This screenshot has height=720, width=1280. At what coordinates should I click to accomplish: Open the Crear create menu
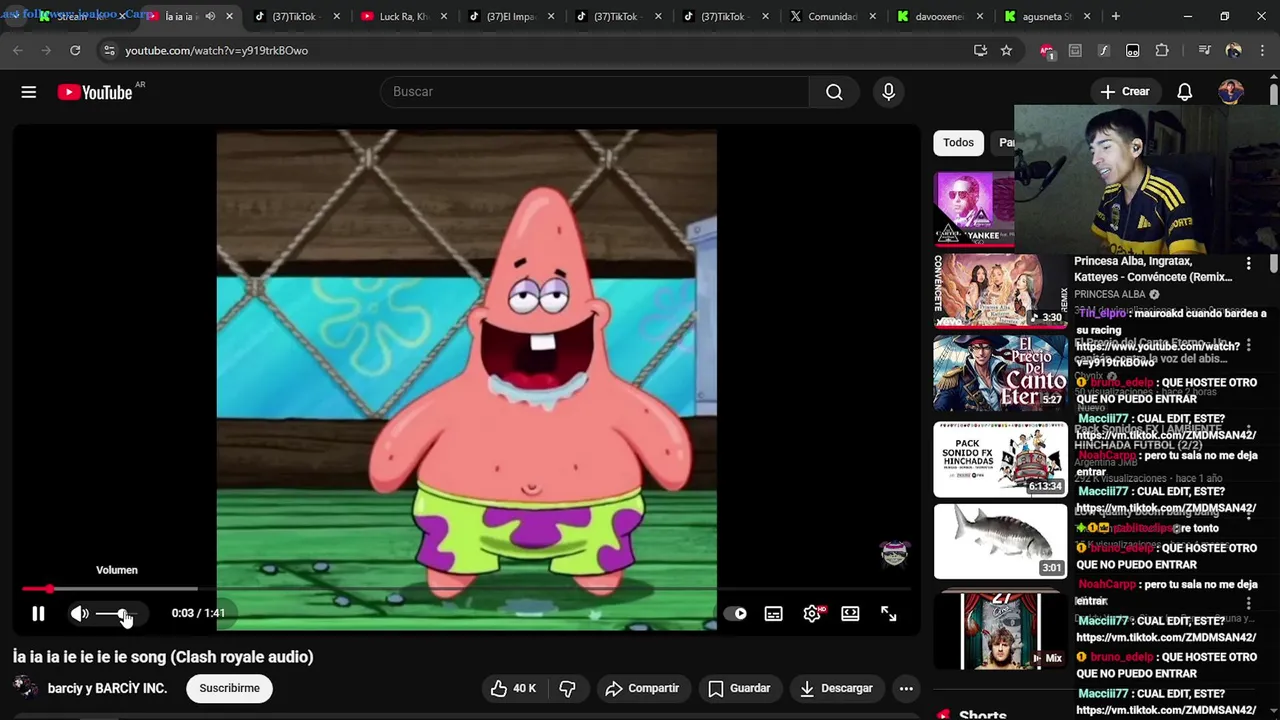[1125, 91]
